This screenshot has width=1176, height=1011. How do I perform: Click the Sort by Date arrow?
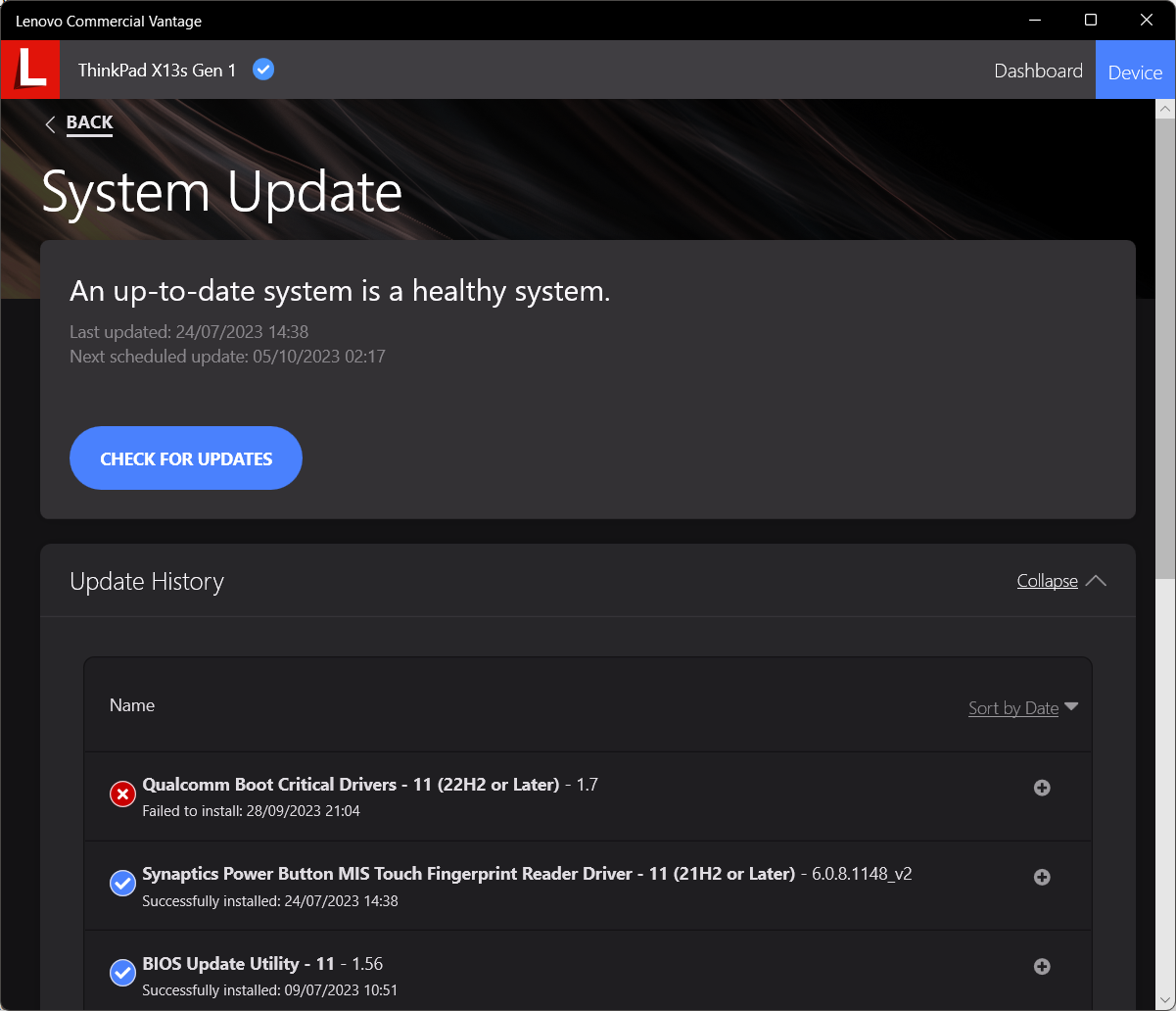pyautogui.click(x=1071, y=706)
